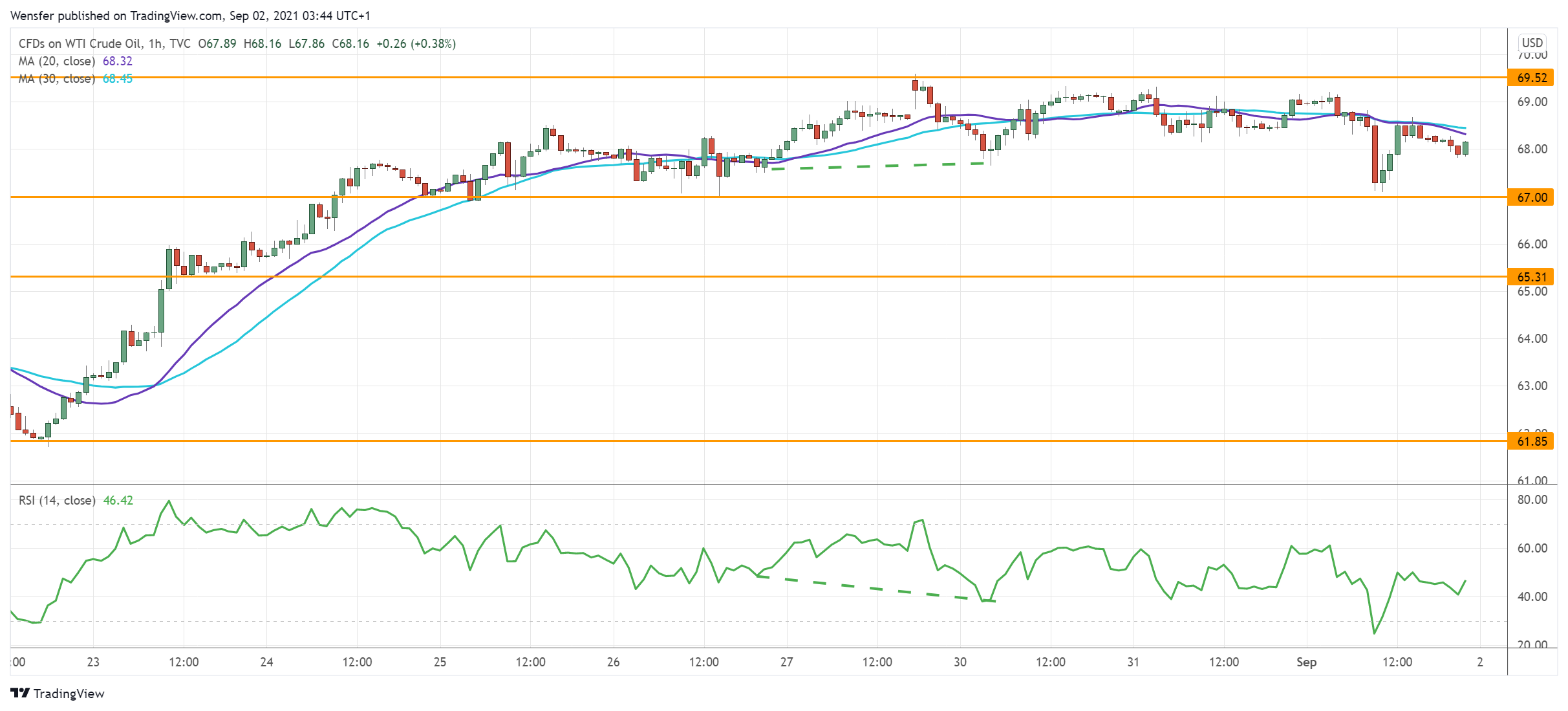Click the TradingView logo at bottom left
Viewport: 1568px width, 711px height.
[58, 694]
